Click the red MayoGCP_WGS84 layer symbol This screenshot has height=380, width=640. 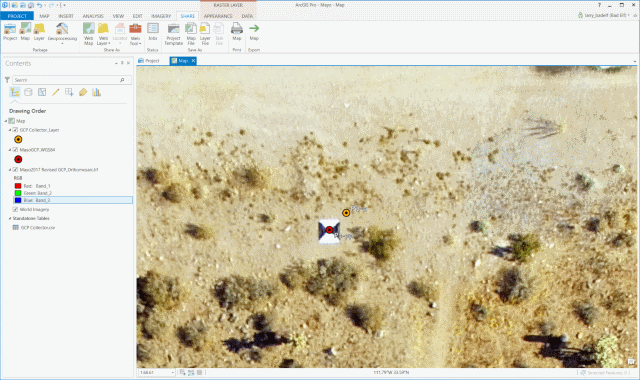coord(18,159)
